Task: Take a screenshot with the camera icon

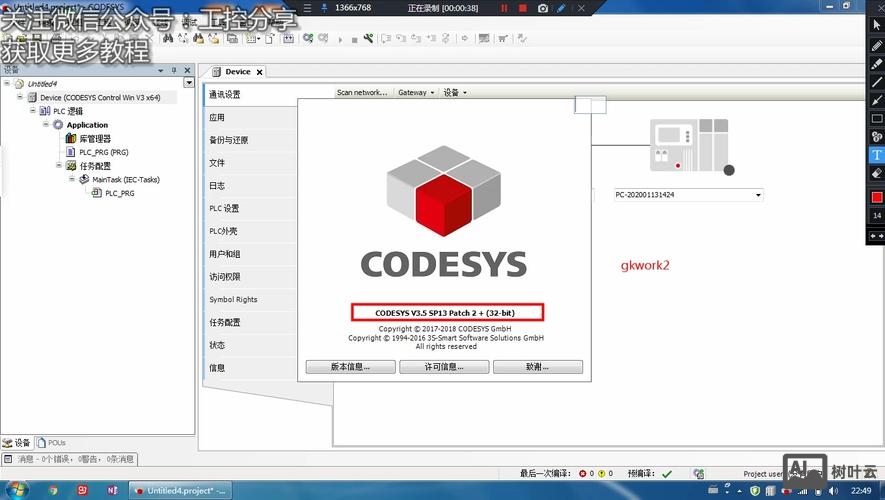Action: (x=542, y=8)
